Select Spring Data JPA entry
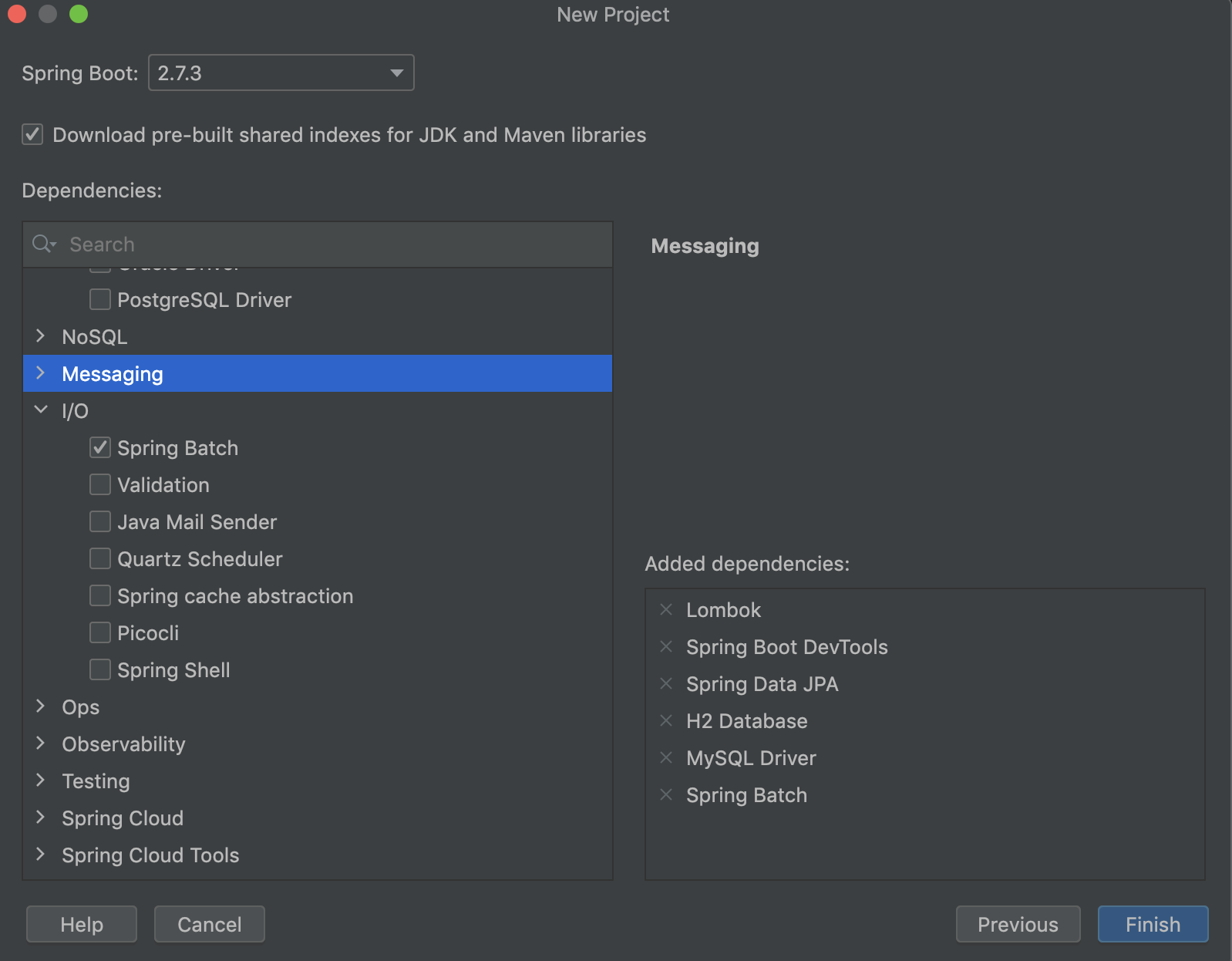The image size is (1232, 961). pyautogui.click(x=762, y=683)
